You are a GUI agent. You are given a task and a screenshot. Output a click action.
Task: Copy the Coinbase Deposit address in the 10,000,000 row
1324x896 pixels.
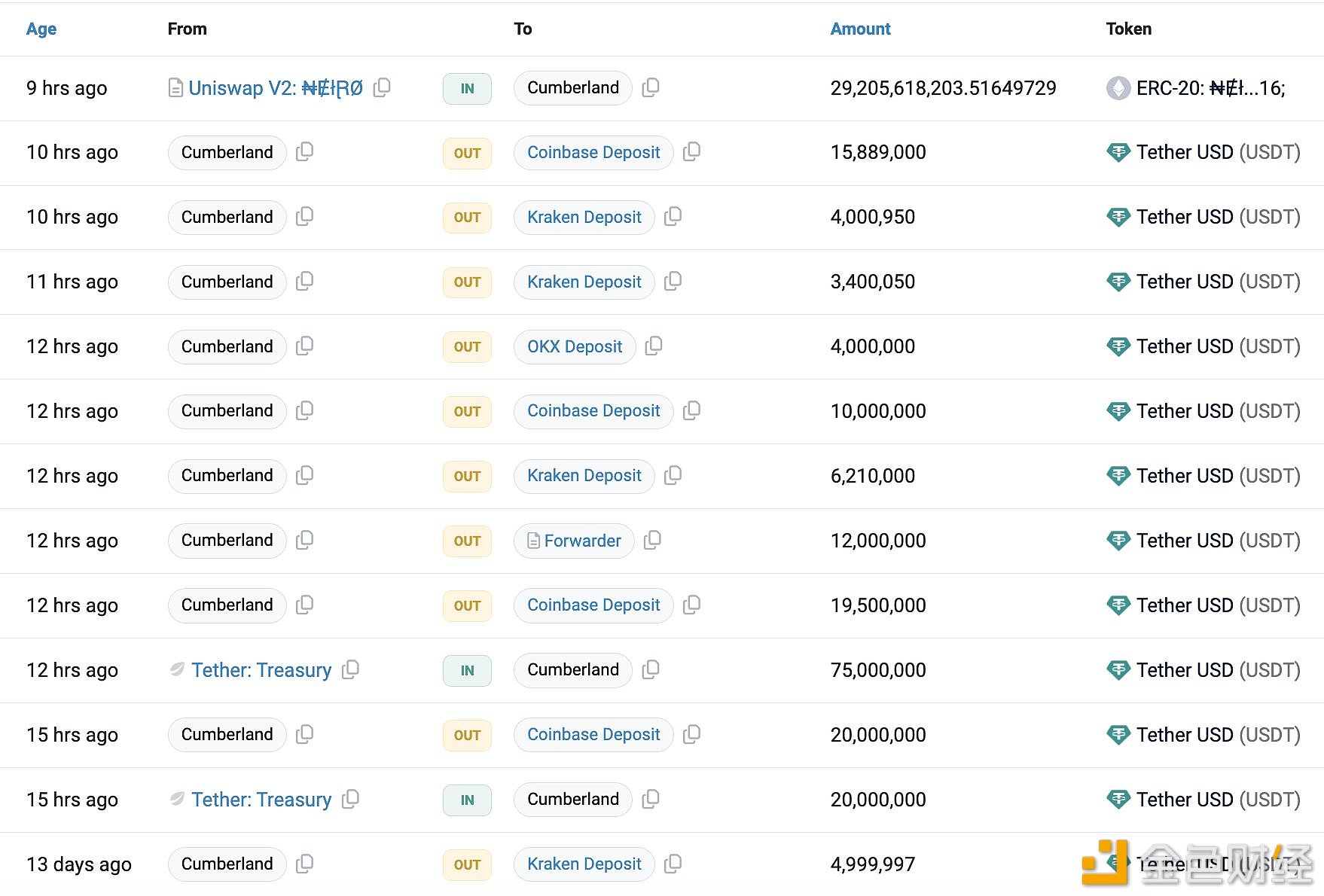[691, 411]
